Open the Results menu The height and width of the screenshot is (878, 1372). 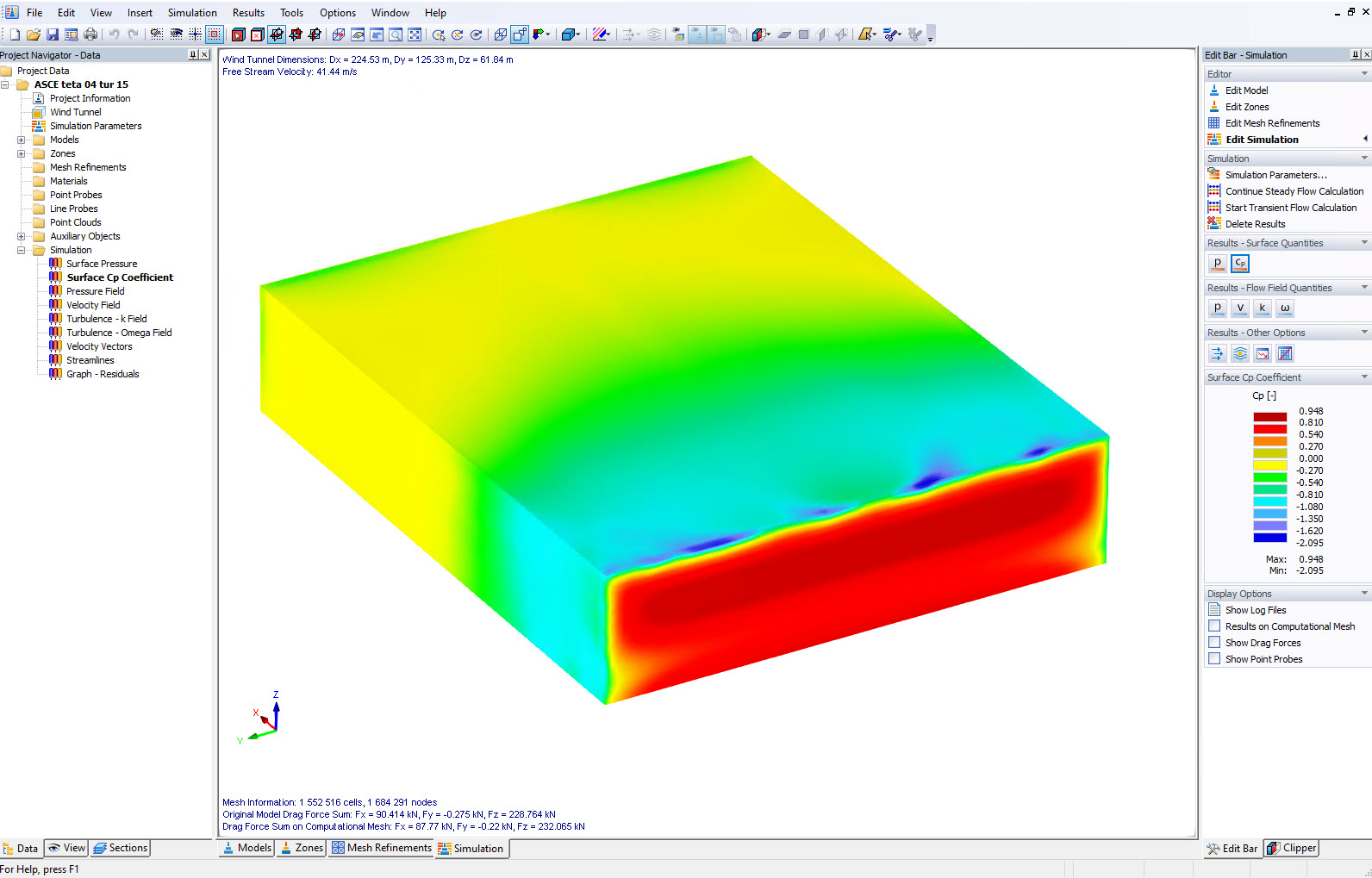pyautogui.click(x=248, y=13)
